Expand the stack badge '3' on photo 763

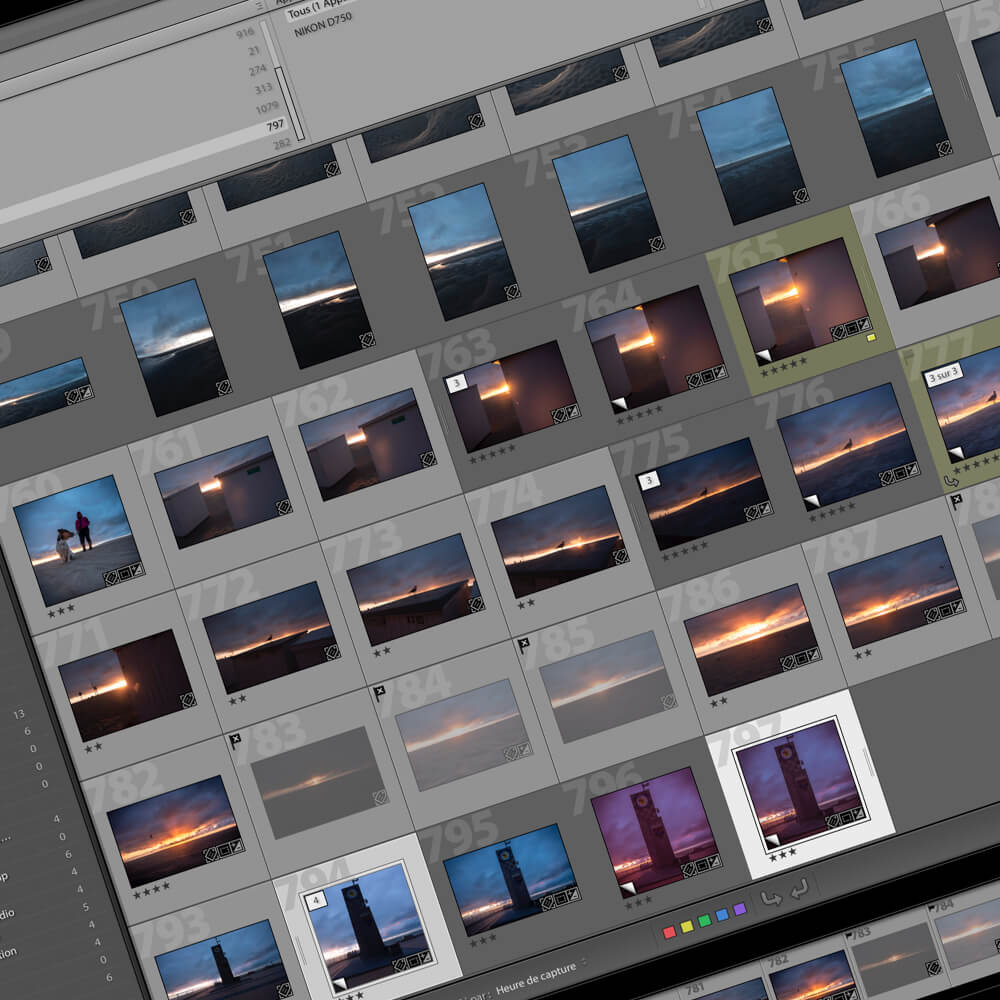click(x=456, y=383)
